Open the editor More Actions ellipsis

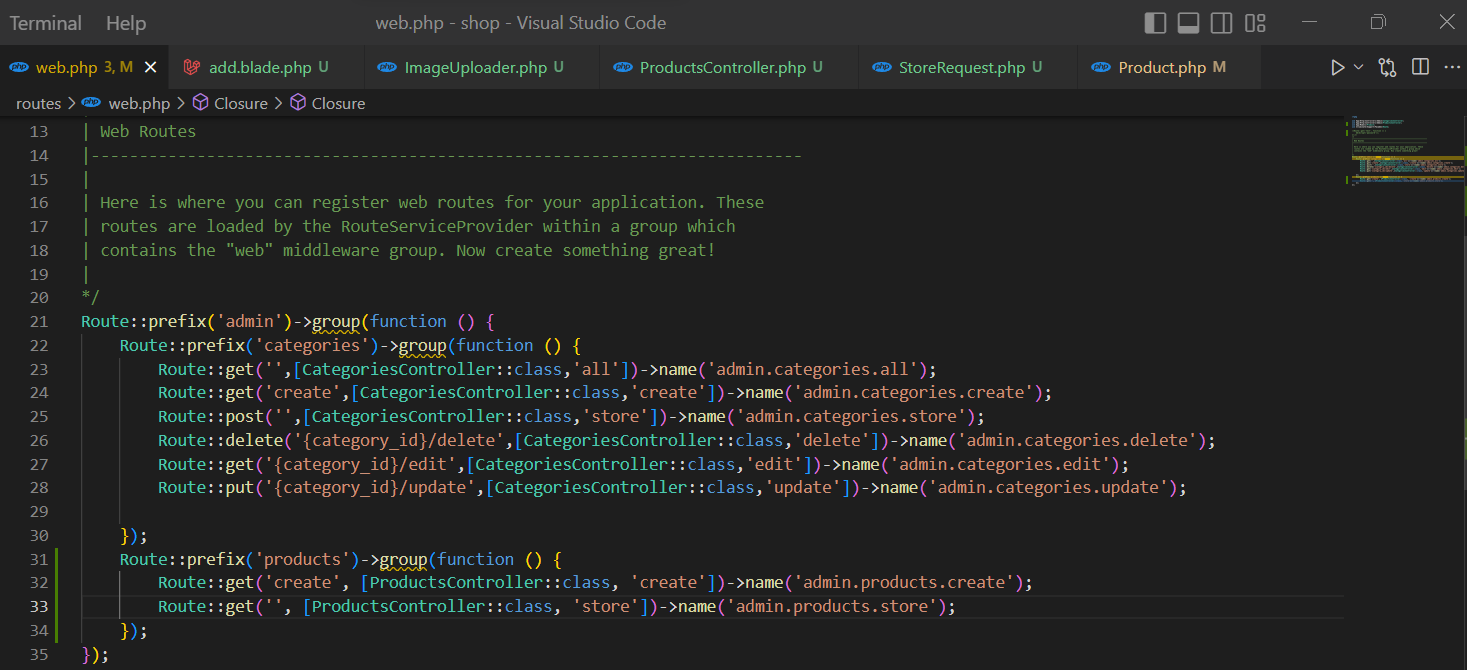1451,67
